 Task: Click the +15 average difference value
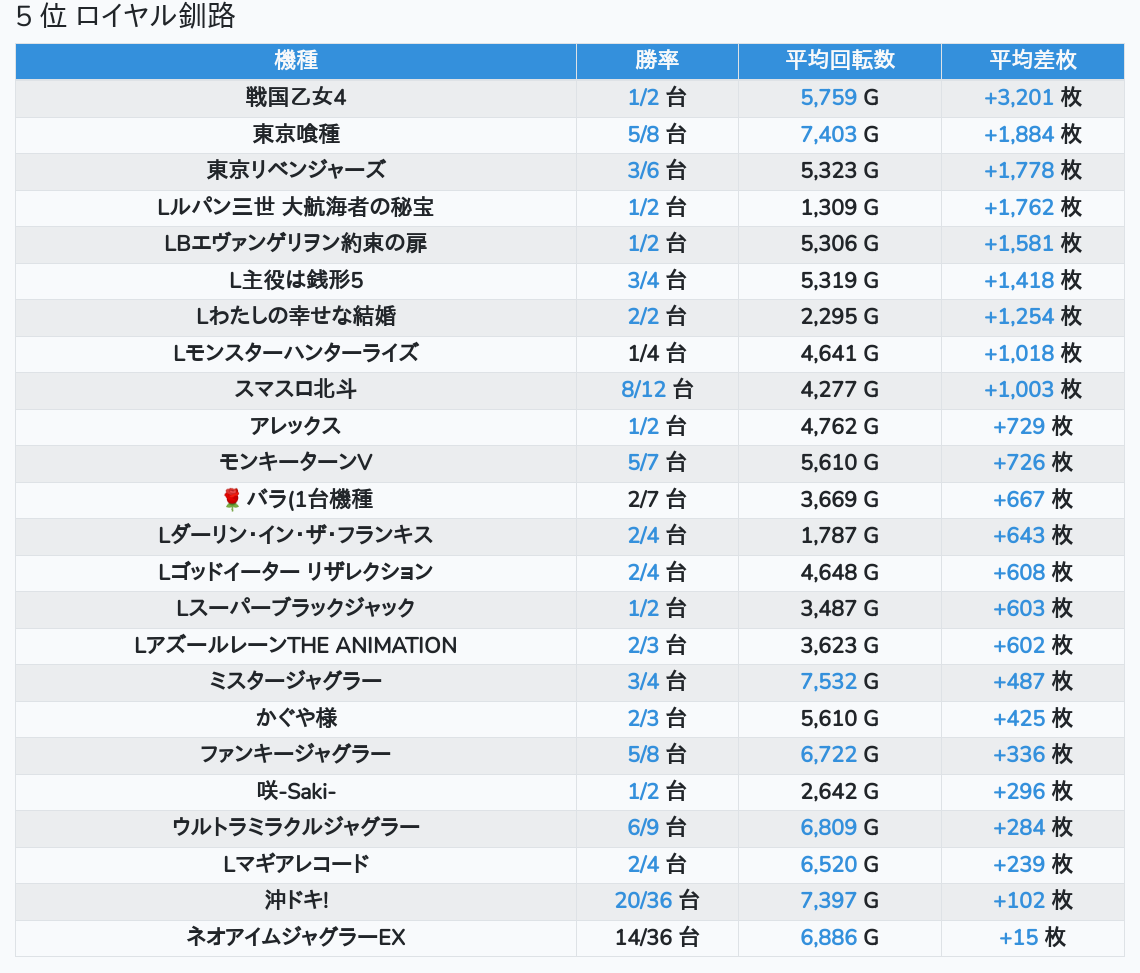(1019, 937)
